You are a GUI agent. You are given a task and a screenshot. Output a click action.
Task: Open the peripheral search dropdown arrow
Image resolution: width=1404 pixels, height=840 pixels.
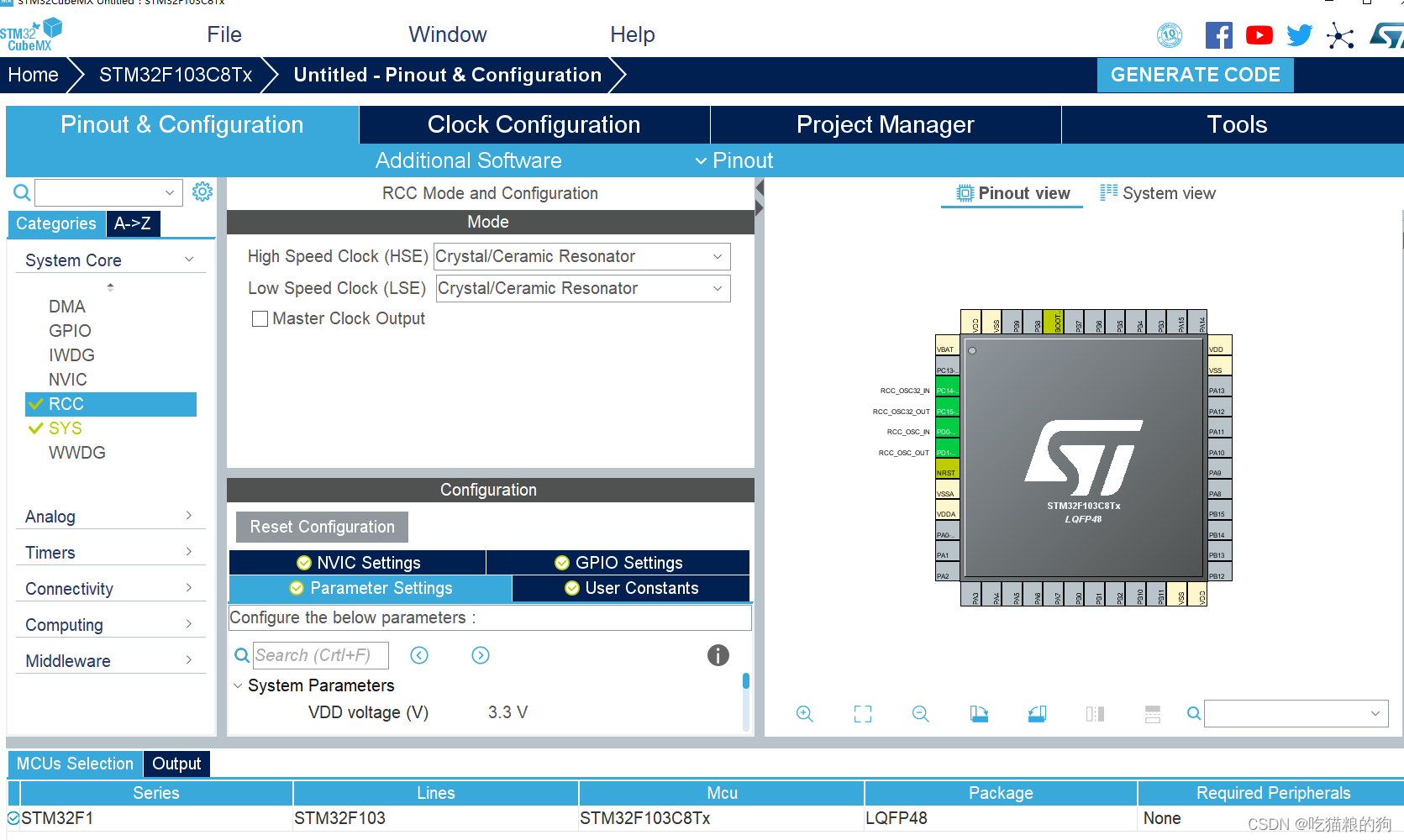pyautogui.click(x=170, y=192)
